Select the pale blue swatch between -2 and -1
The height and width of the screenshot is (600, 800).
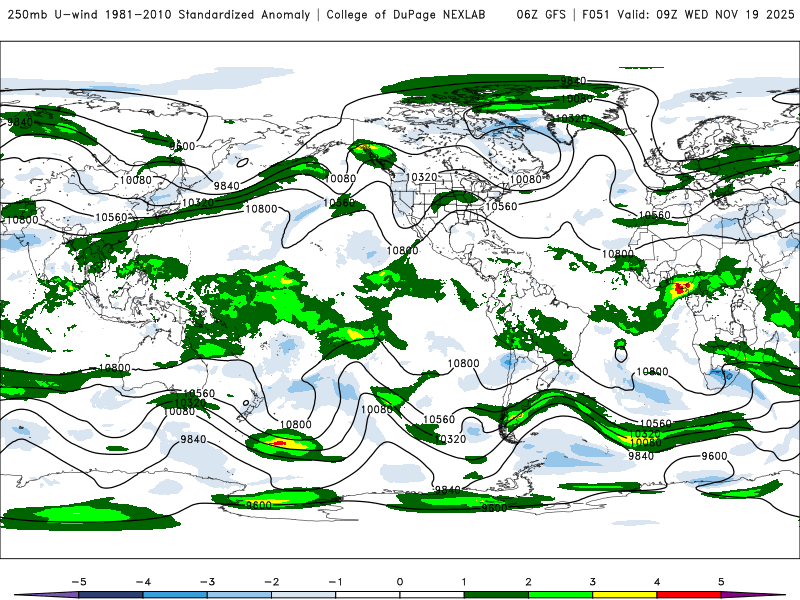tap(304, 595)
